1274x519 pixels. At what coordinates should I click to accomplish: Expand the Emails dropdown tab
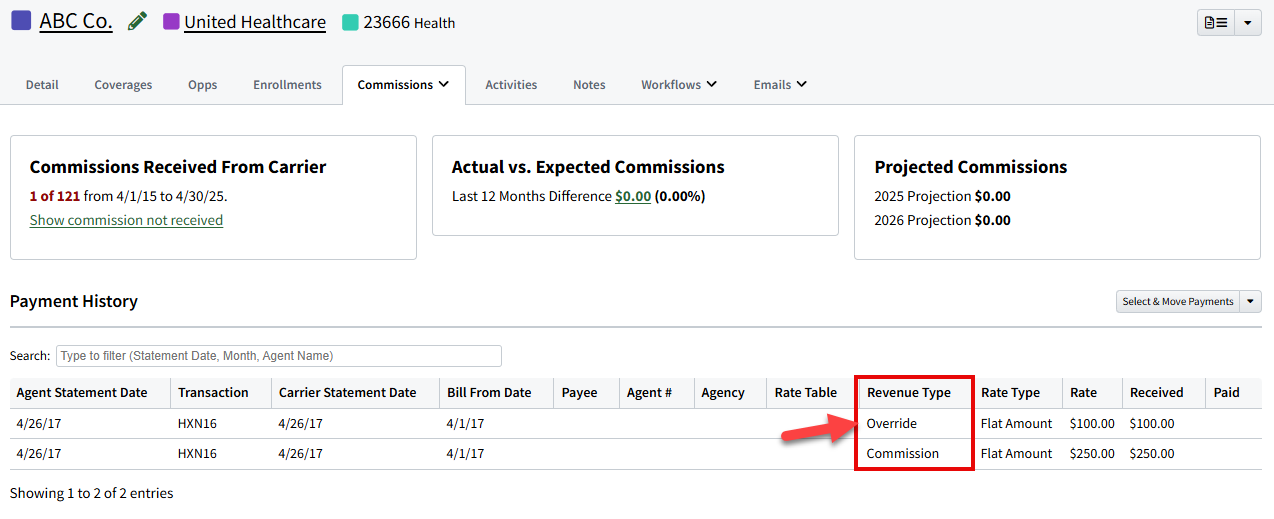pyautogui.click(x=780, y=85)
